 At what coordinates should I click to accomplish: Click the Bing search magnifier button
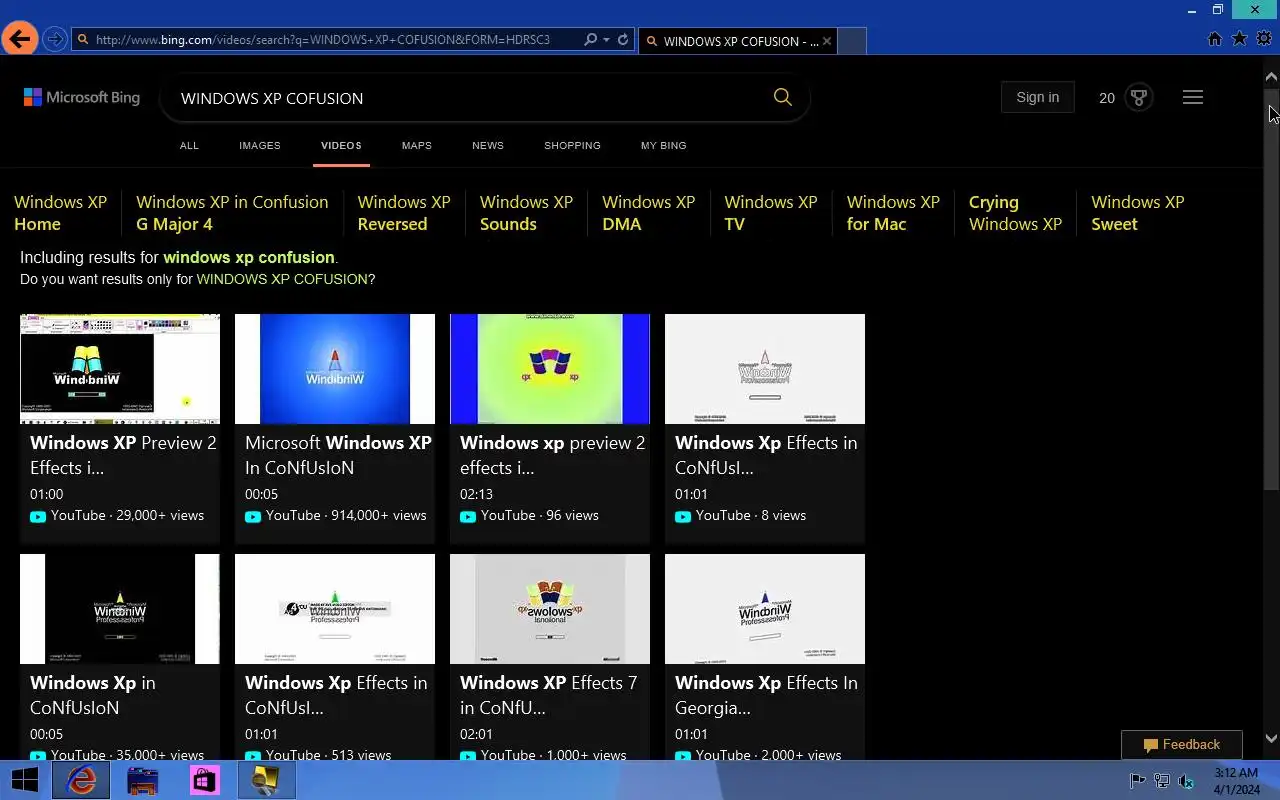[783, 97]
